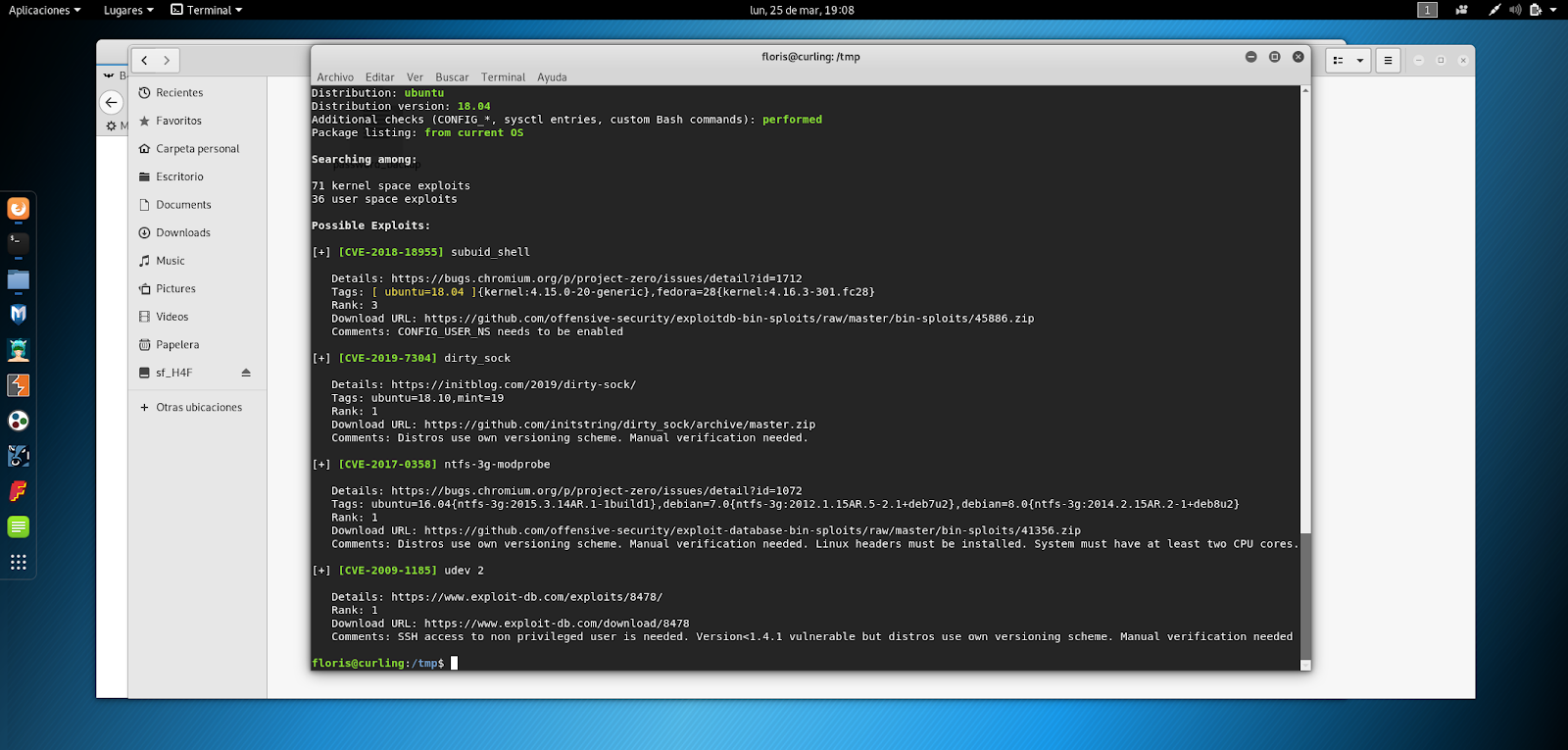Click the 45886.zip download URL
Screen dimensions: 1568x750
coord(729,319)
